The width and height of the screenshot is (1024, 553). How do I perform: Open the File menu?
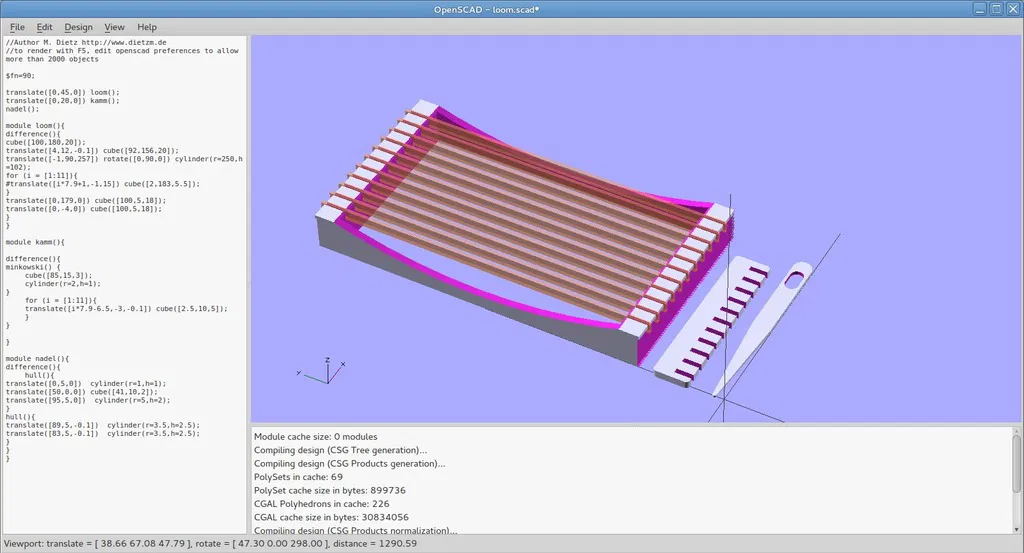[17, 27]
